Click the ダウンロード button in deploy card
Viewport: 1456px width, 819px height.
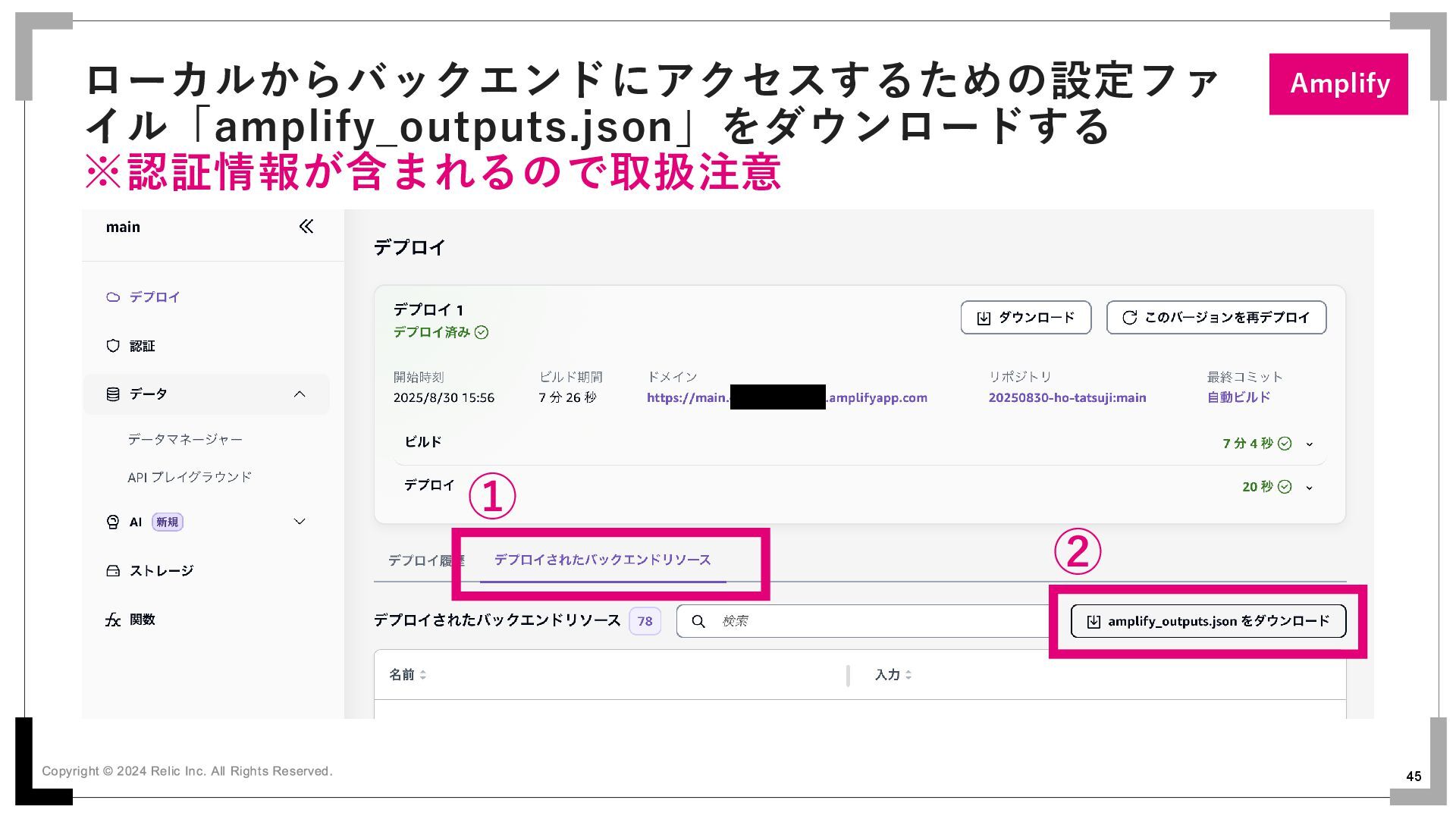1026,318
